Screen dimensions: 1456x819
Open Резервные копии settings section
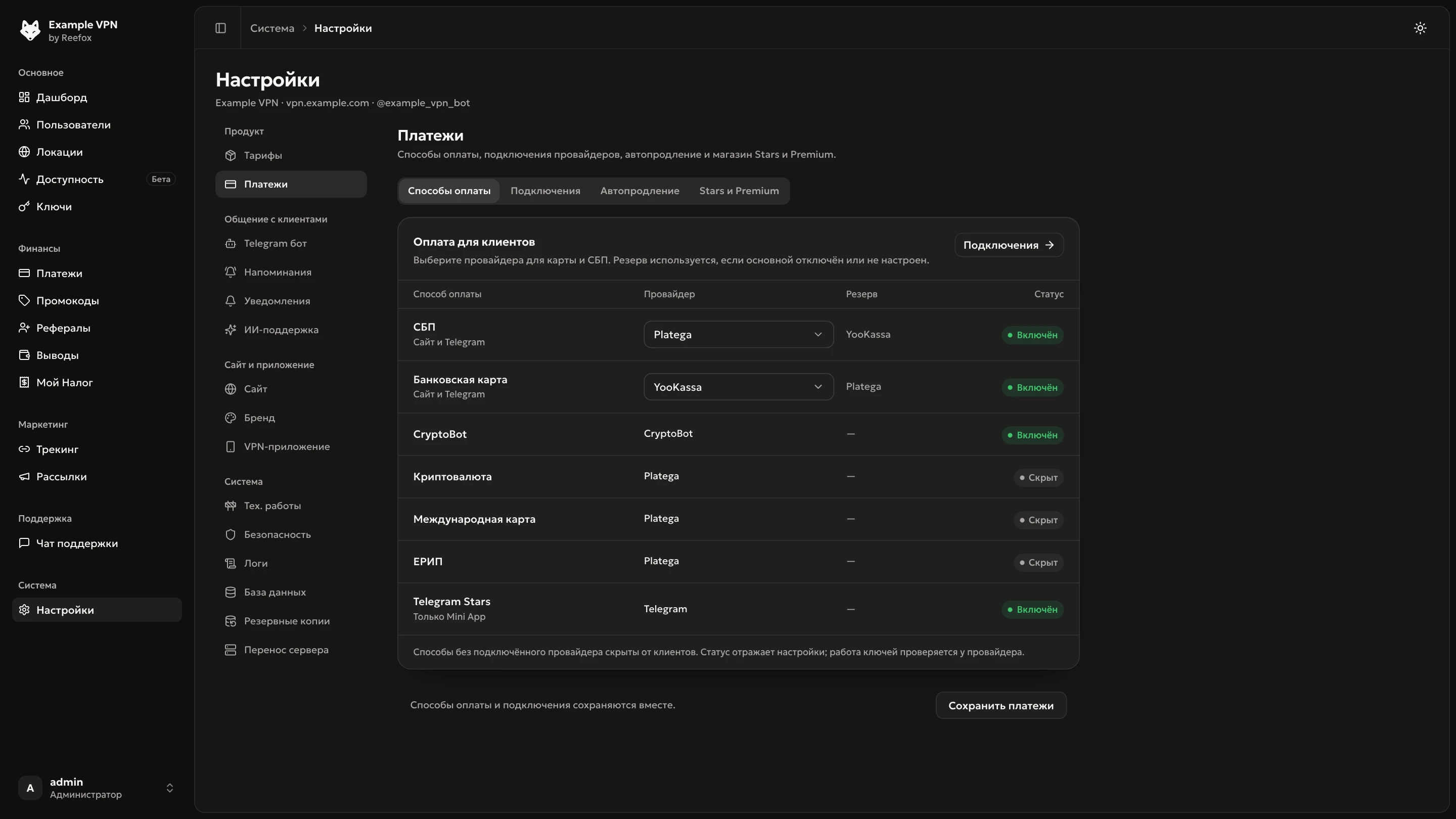point(291,621)
